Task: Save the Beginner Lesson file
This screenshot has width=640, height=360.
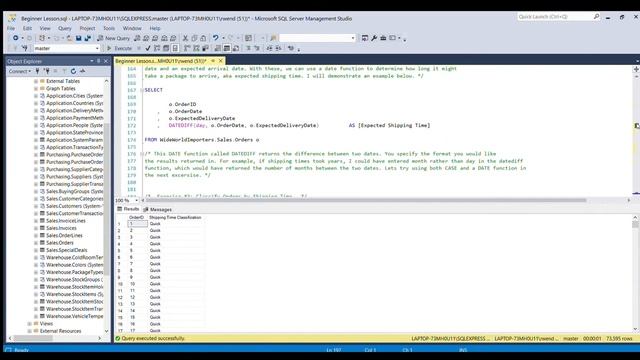Action: pyautogui.click(x=78, y=38)
